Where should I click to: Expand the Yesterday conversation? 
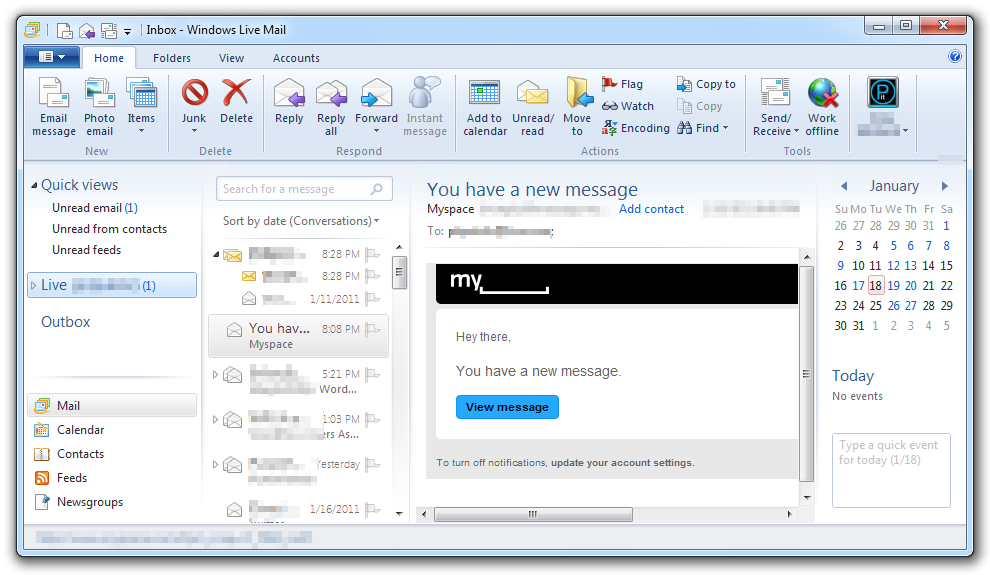pos(215,465)
